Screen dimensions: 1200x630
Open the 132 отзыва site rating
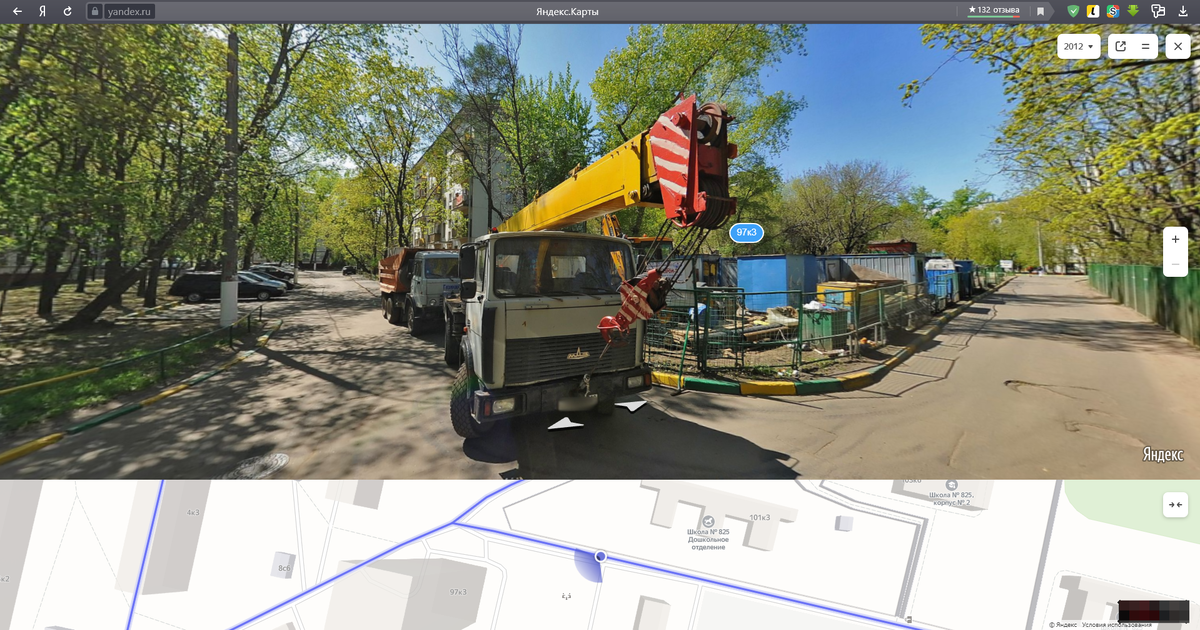994,10
